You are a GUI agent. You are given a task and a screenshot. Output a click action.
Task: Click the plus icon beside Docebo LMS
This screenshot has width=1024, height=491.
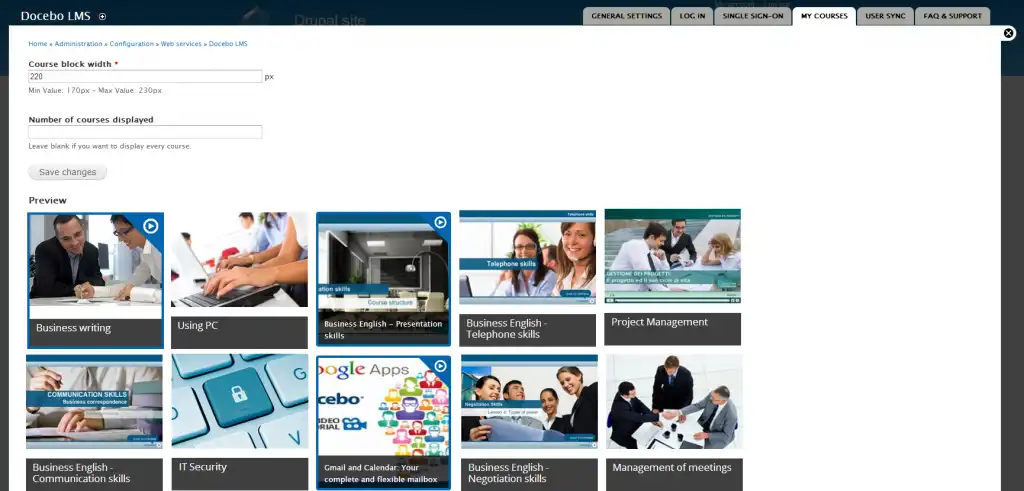click(x=102, y=16)
